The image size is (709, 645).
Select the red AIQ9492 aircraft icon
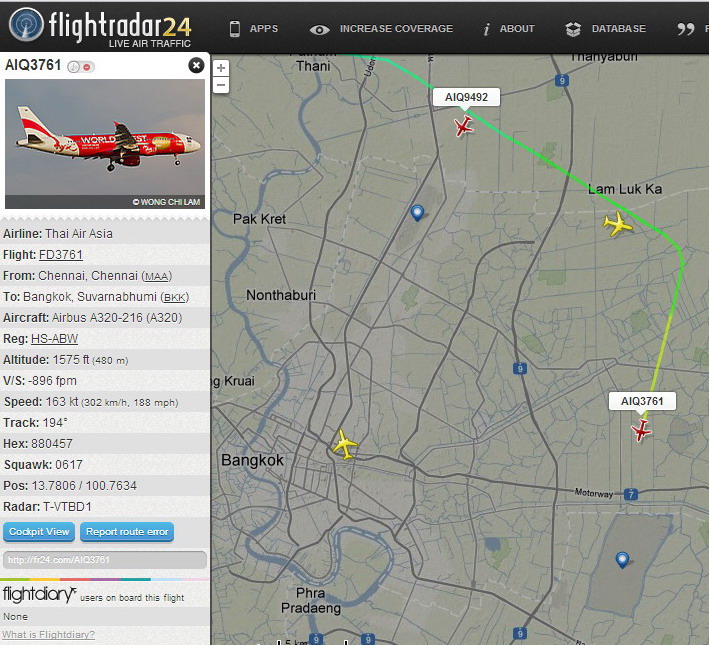463,126
